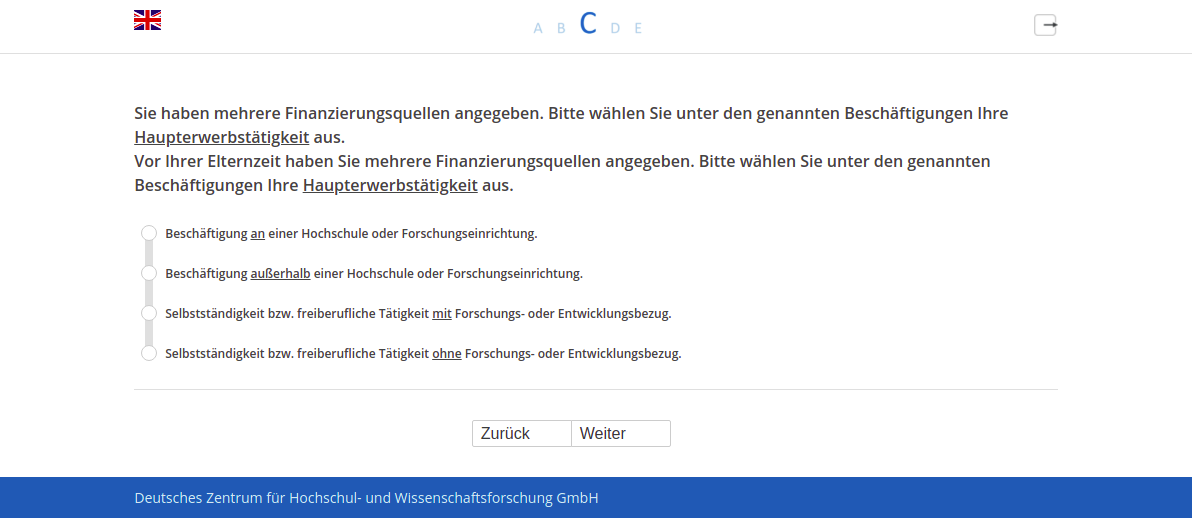Click the exit survey arrow icon
This screenshot has width=1192, height=527.
click(x=1045, y=25)
